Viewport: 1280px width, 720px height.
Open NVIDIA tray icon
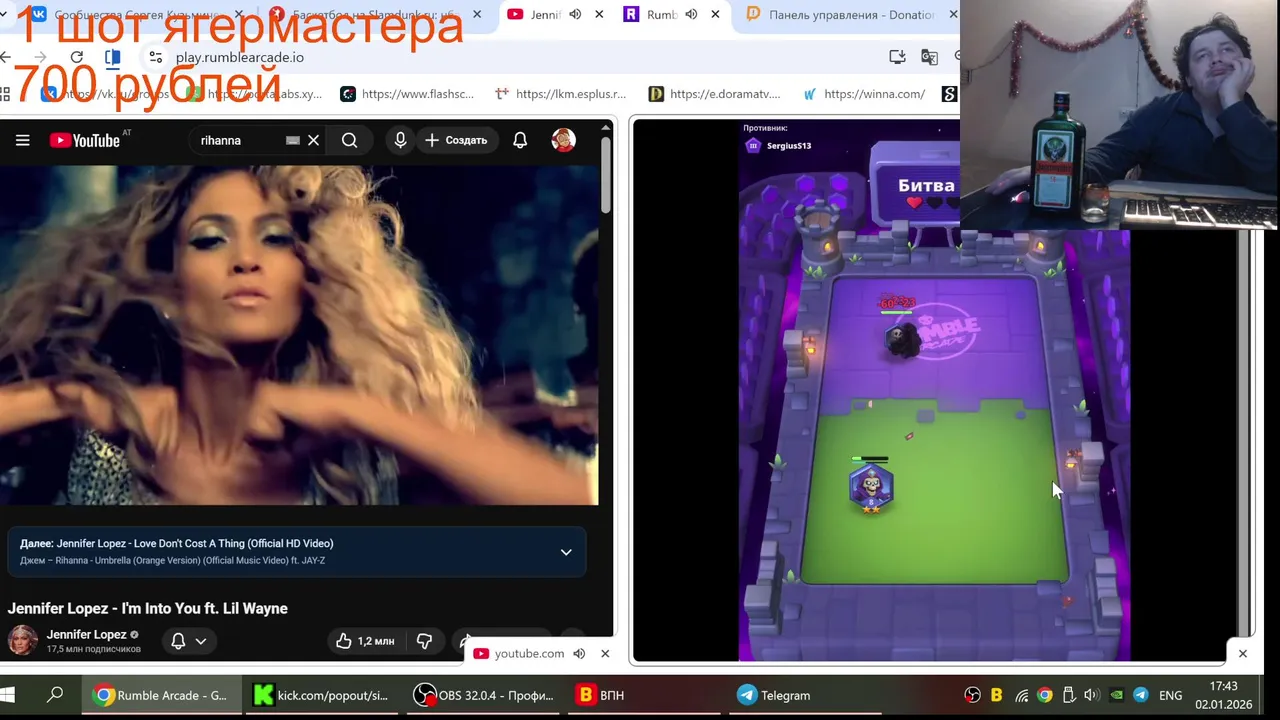coord(1116,695)
